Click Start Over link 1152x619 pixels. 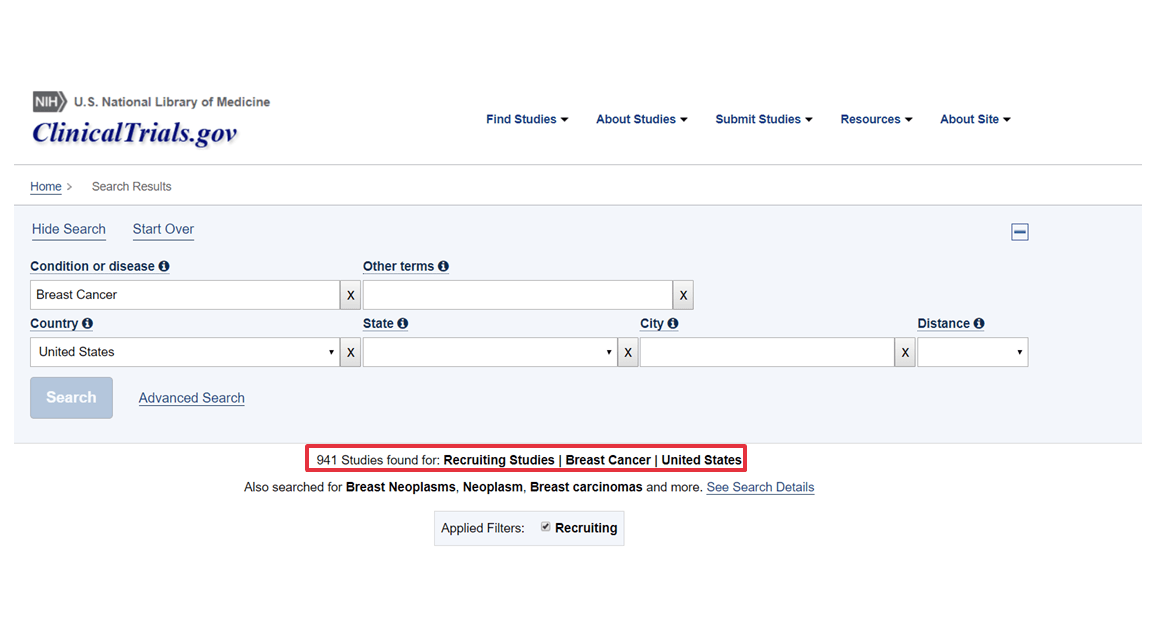coord(163,229)
